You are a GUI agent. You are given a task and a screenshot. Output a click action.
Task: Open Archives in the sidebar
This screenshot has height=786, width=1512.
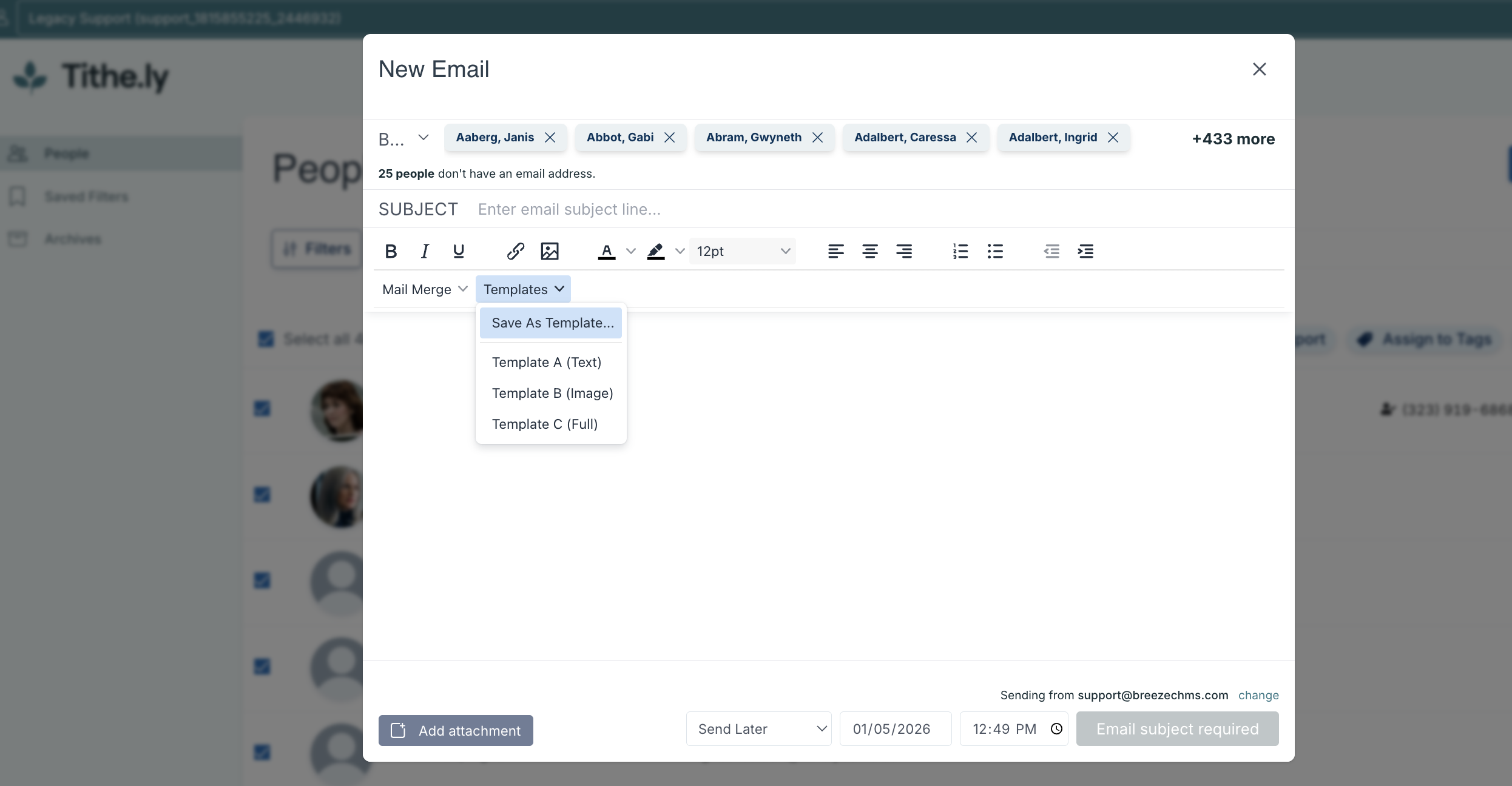[121, 239]
